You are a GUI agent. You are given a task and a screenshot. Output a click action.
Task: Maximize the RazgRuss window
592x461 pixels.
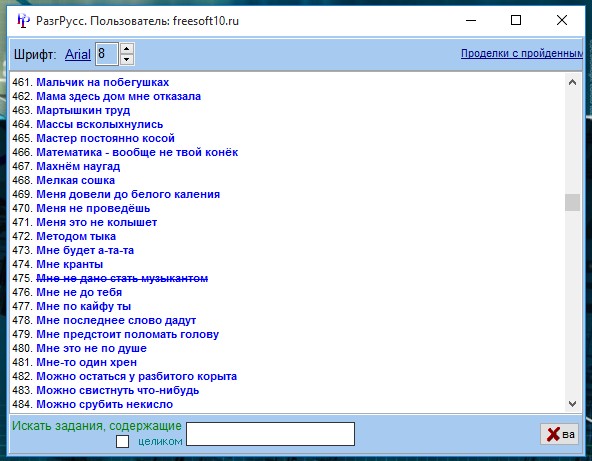click(516, 20)
